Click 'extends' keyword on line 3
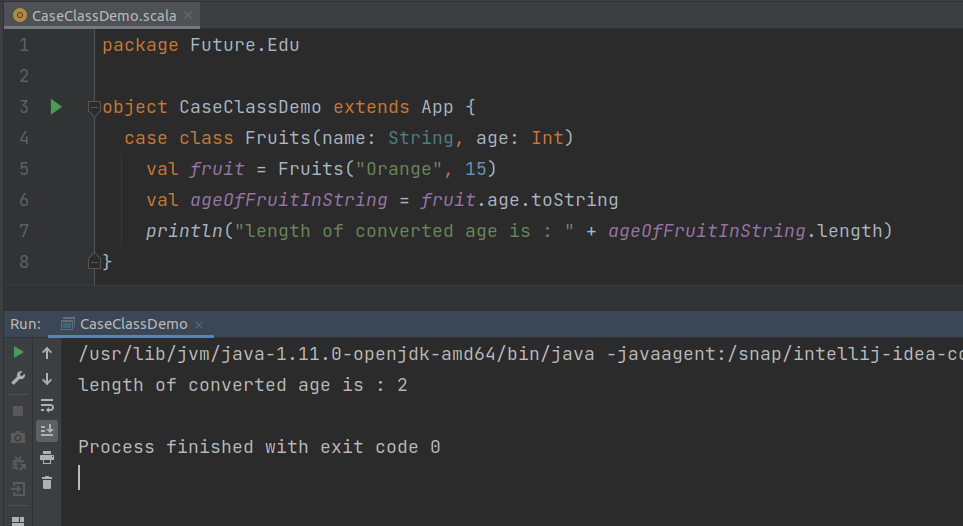The image size is (963, 526). (371, 107)
